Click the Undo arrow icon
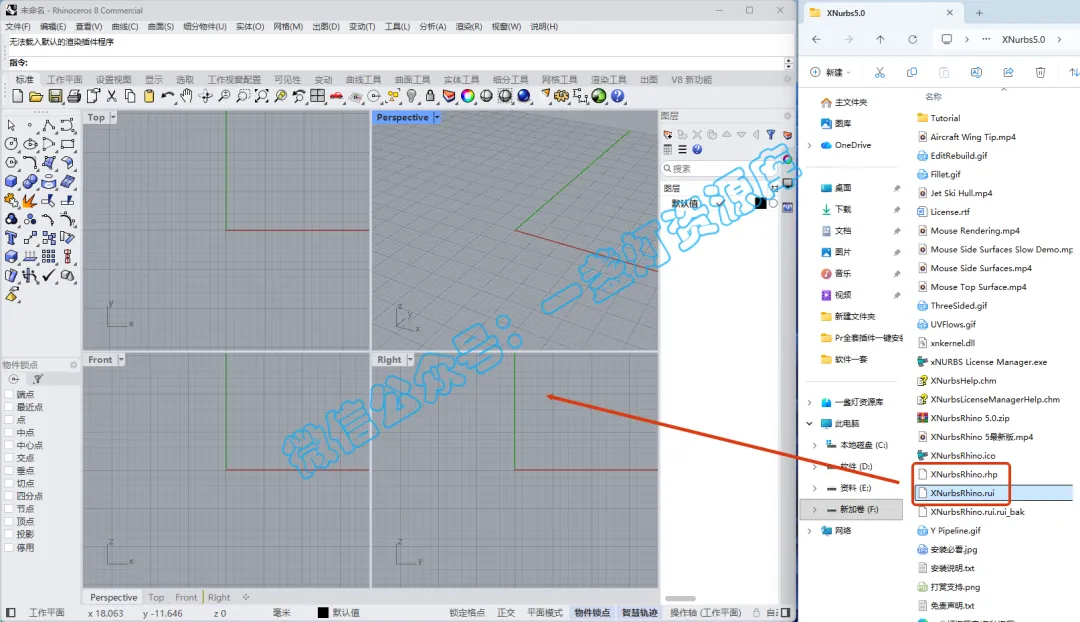 pos(167,96)
